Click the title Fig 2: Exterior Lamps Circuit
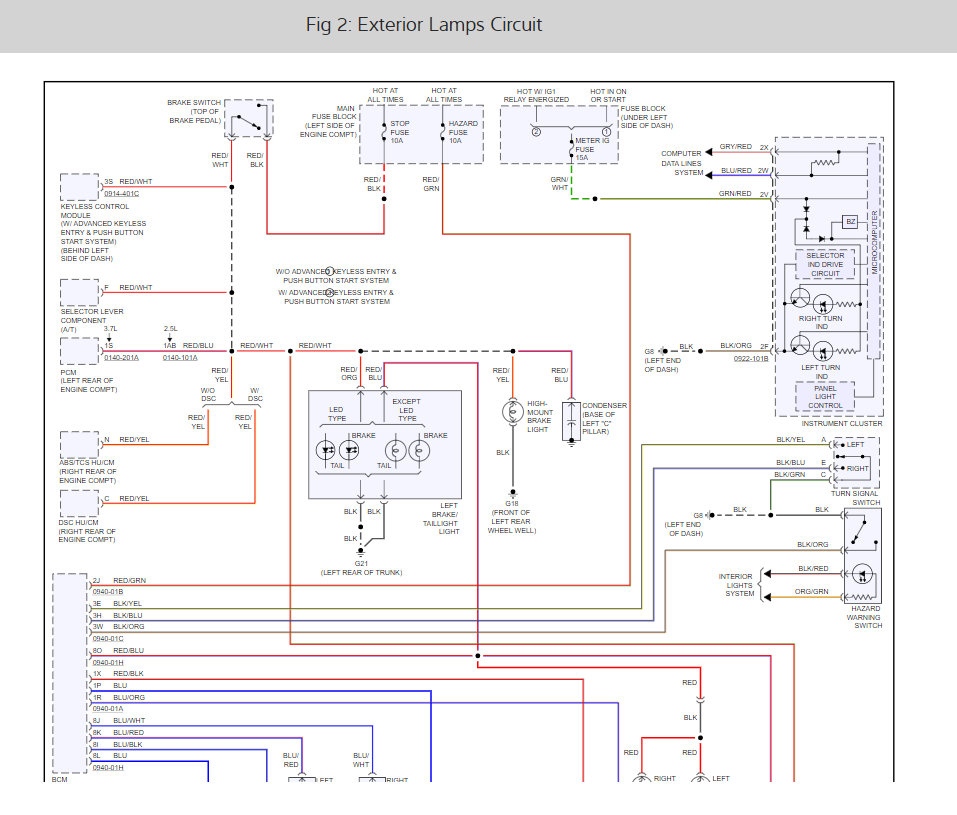Viewport: 957px width, 815px height. pos(424,25)
